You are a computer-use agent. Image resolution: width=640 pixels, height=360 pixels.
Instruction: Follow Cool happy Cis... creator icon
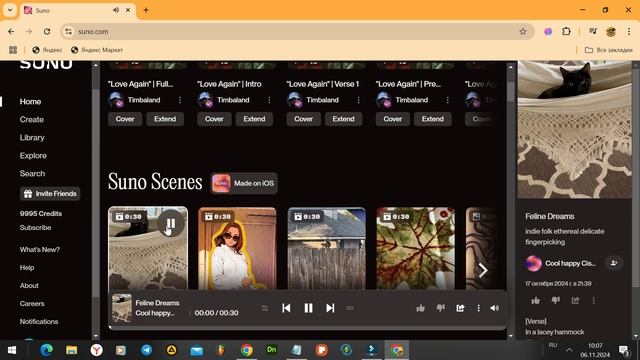613,263
